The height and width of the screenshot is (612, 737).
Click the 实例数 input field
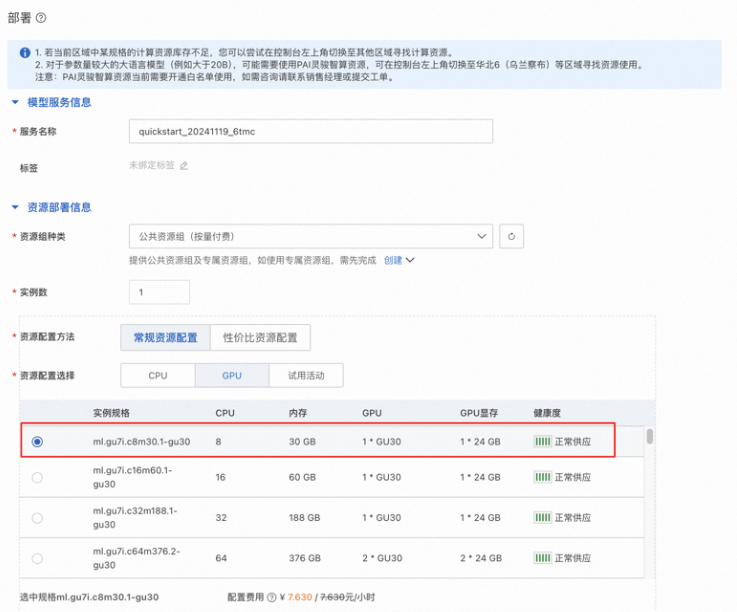coord(159,292)
